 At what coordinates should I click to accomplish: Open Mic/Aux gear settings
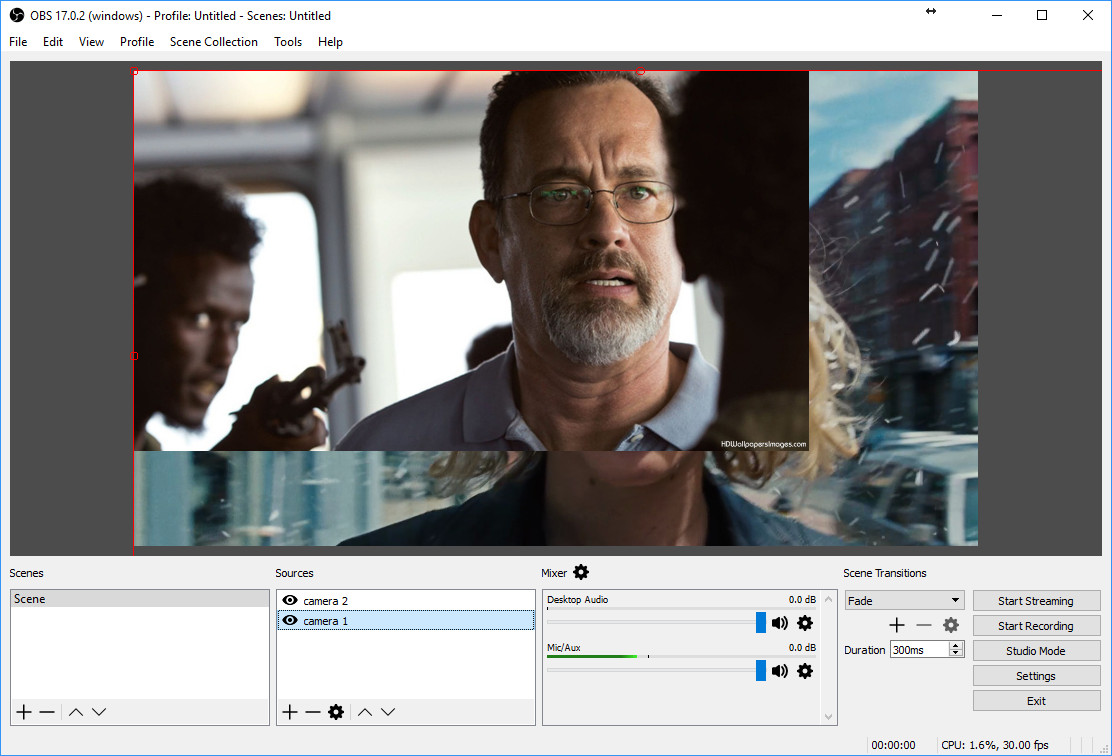point(805,671)
